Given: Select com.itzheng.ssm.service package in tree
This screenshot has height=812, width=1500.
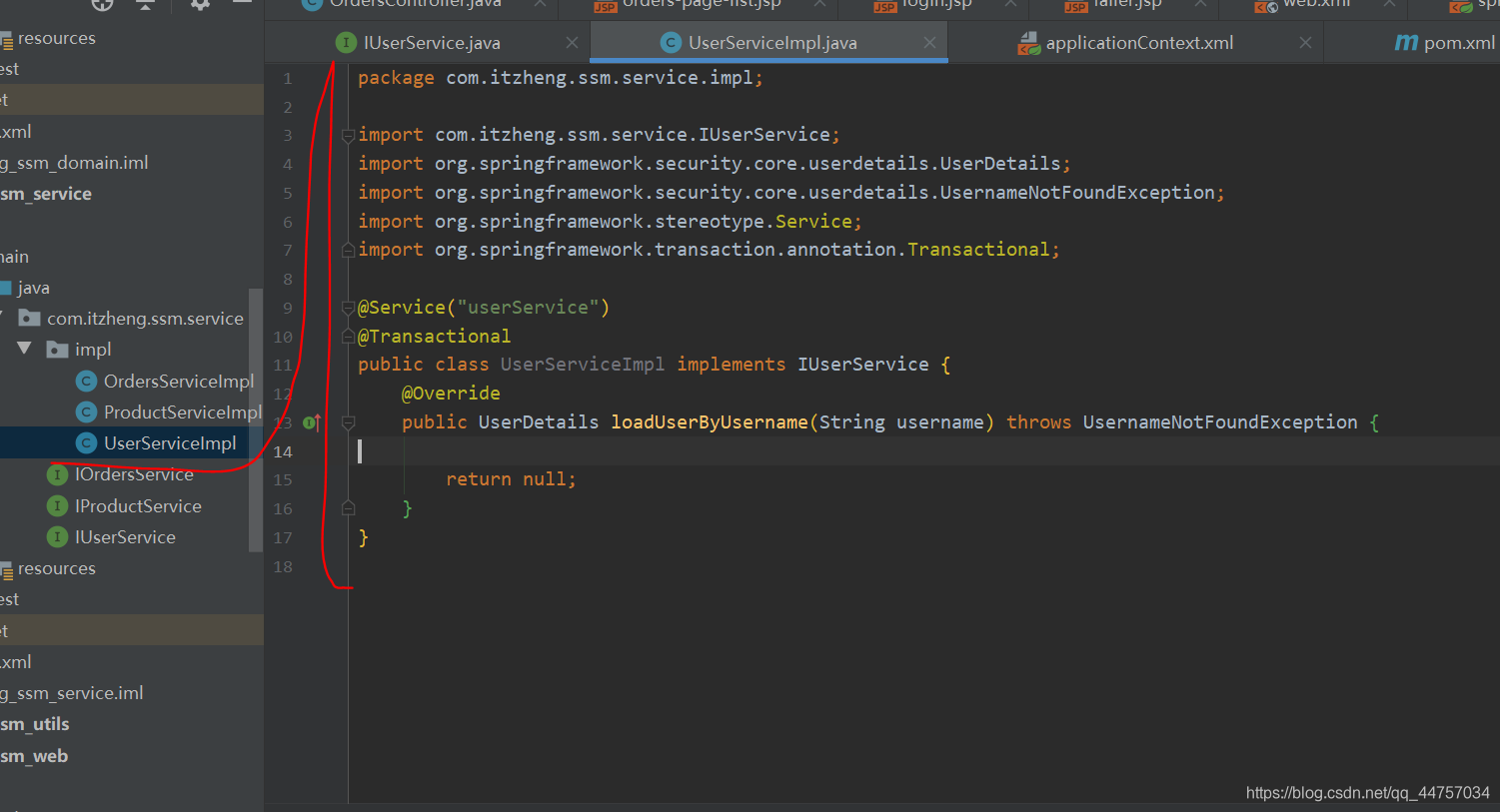Looking at the screenshot, I should [145, 319].
